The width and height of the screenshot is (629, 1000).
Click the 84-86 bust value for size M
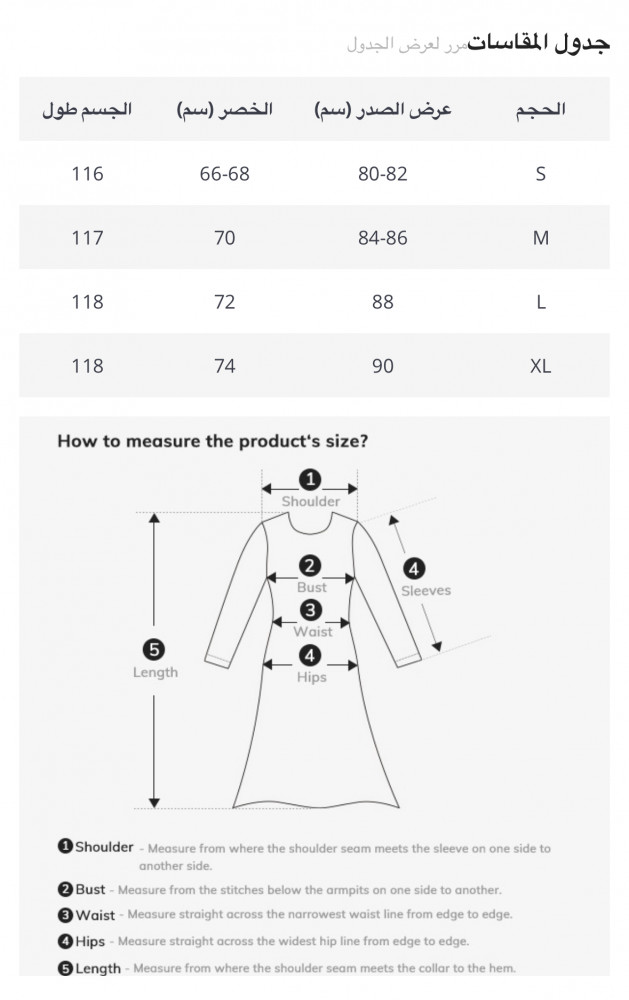(383, 237)
